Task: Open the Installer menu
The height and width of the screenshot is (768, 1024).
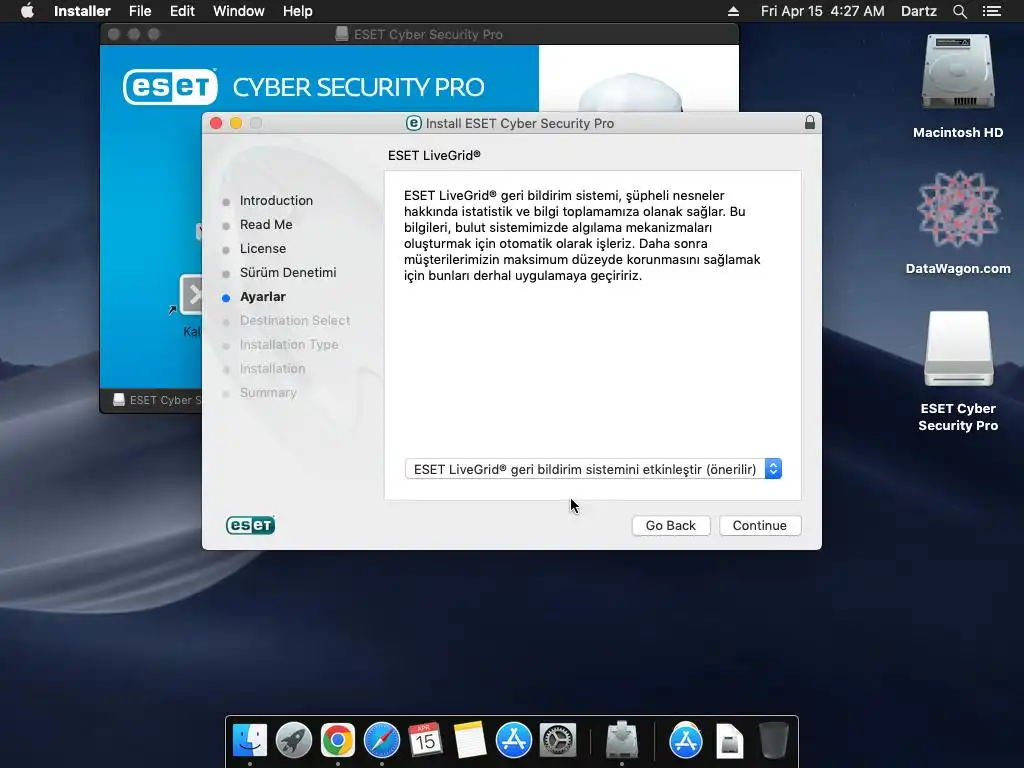Action: pyautogui.click(x=82, y=11)
